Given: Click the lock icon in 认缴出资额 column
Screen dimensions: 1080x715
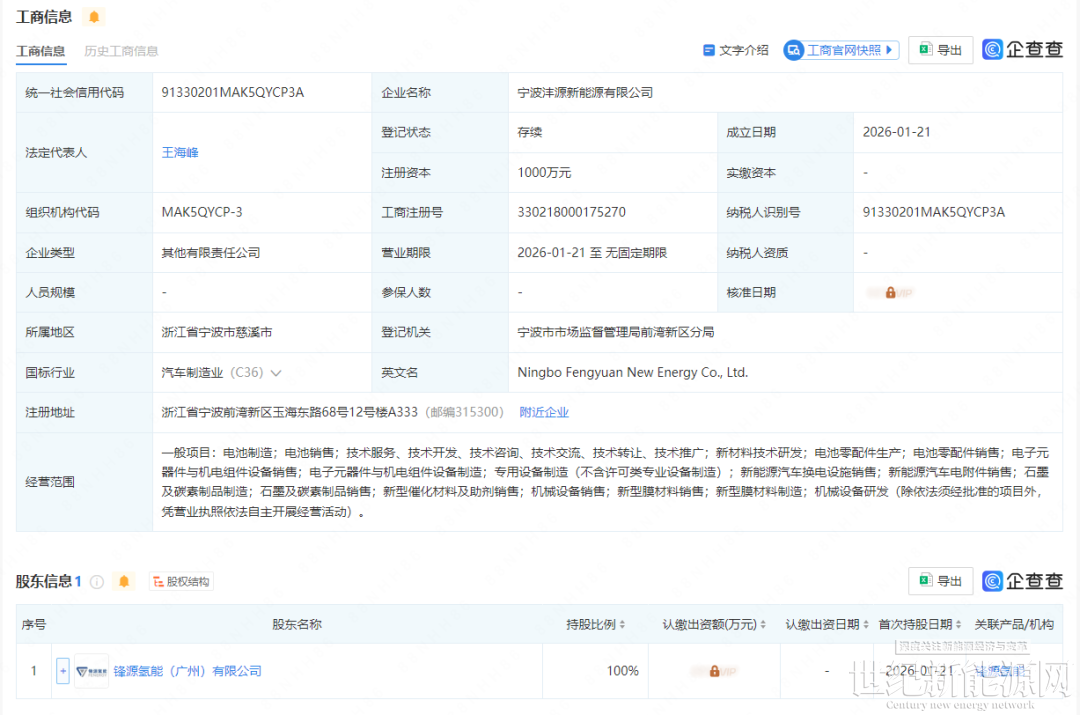Looking at the screenshot, I should (714, 671).
